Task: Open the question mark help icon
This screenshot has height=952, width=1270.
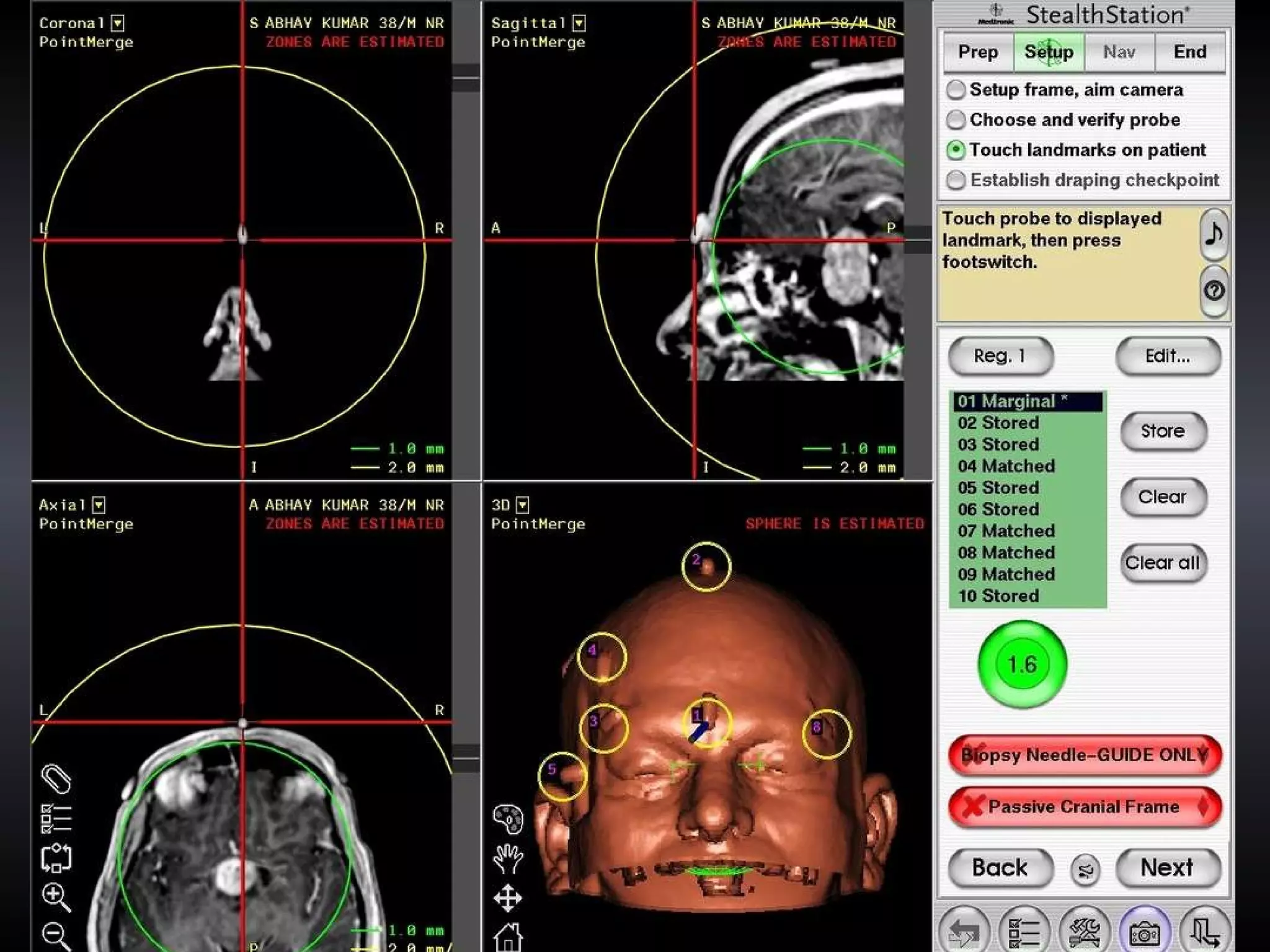Action: tap(1214, 290)
